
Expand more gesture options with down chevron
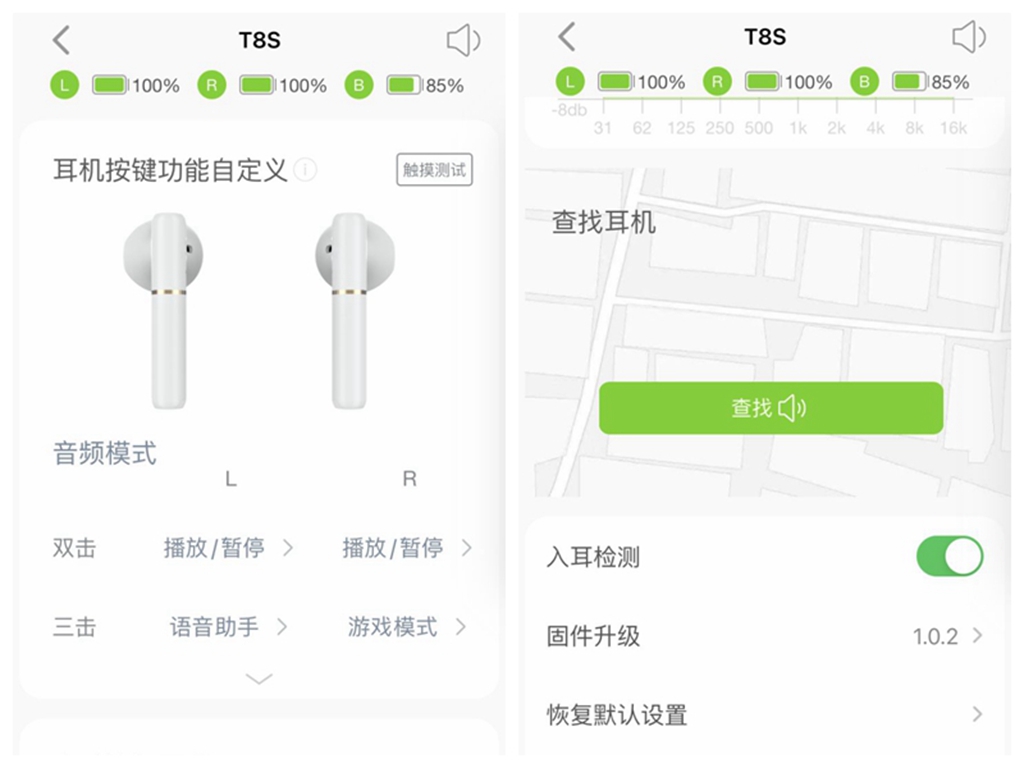click(x=259, y=679)
